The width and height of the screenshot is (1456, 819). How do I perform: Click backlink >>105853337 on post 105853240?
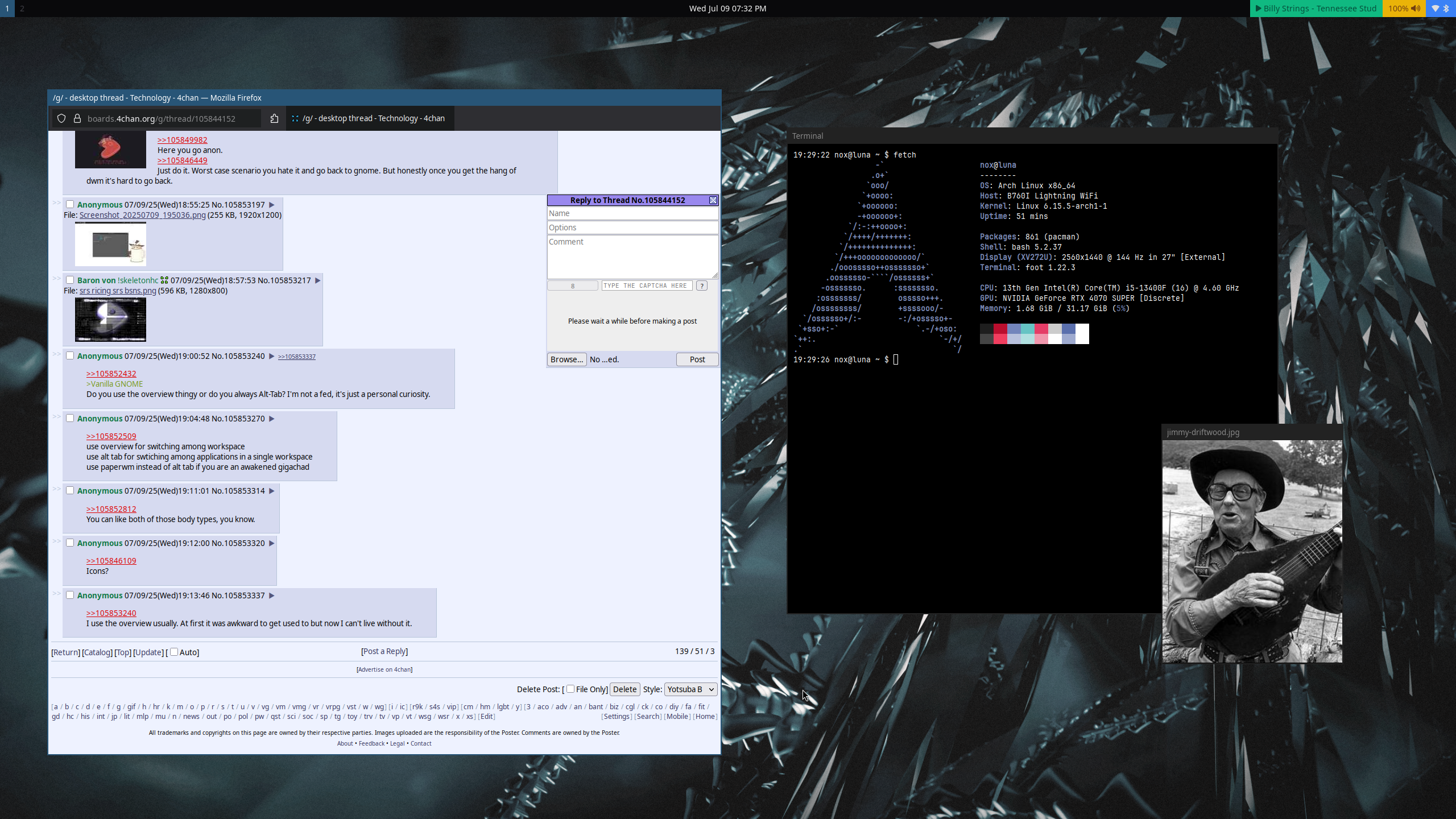pos(297,357)
